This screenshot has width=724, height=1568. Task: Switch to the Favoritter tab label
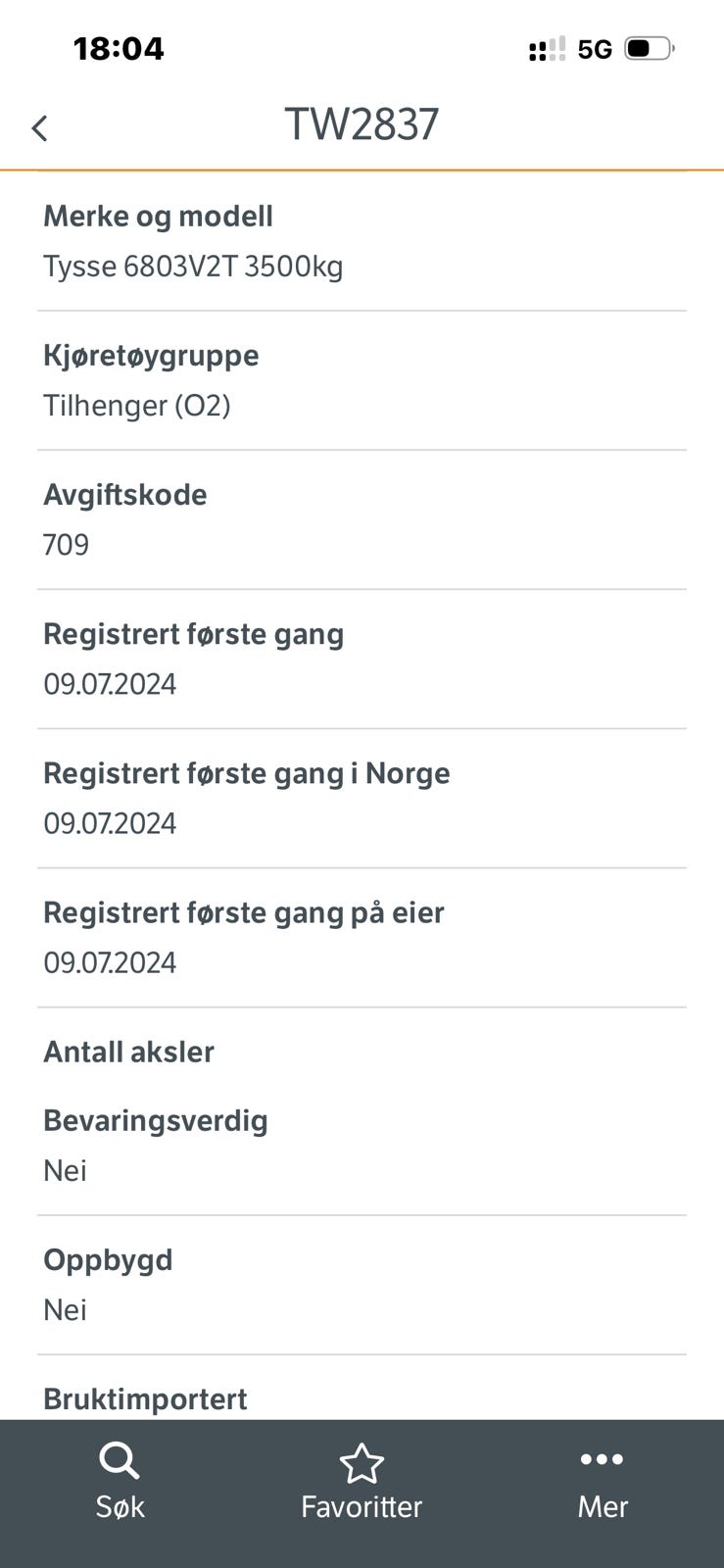coord(362,1506)
